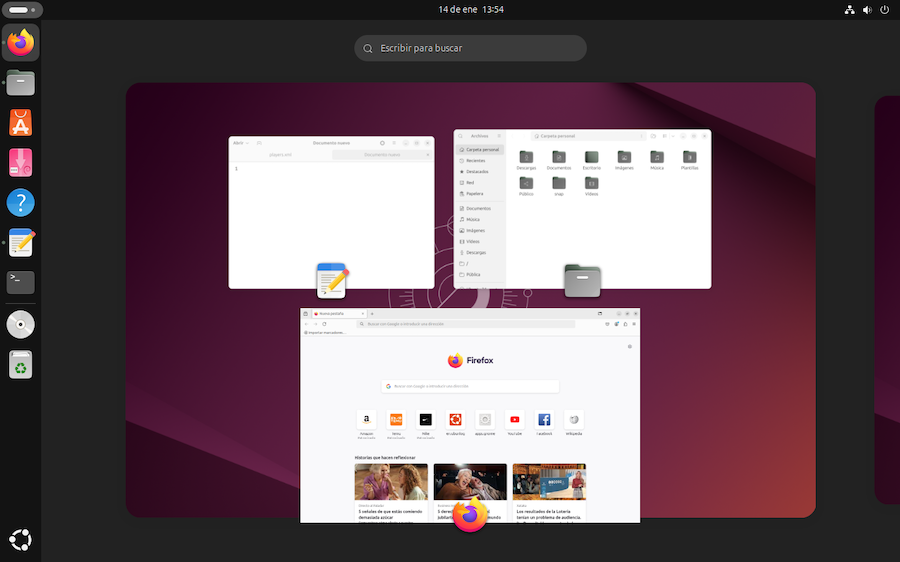Viewport: 900px width, 562px height.
Task: Click the pink installer dock icon
Action: pos(20,163)
